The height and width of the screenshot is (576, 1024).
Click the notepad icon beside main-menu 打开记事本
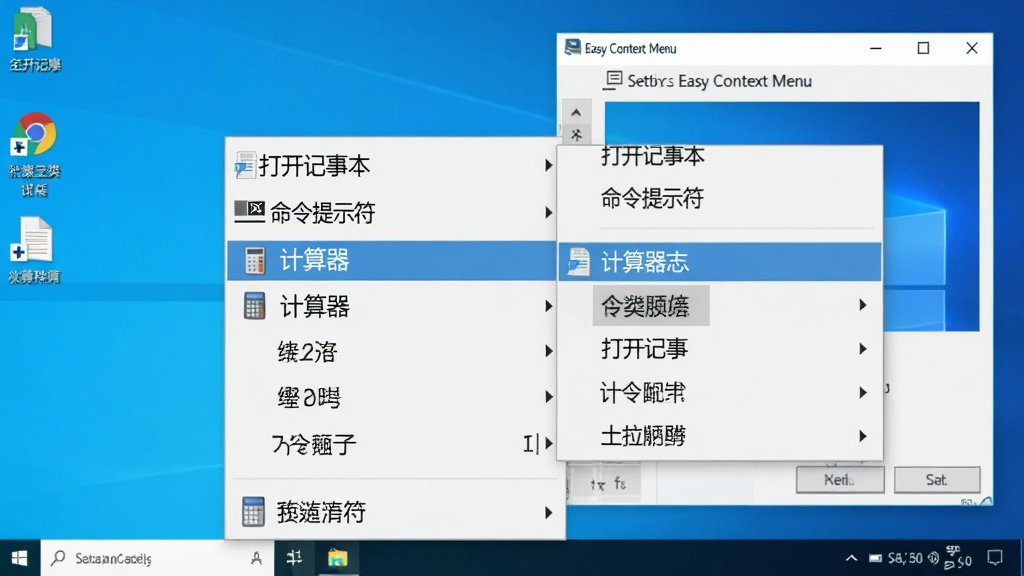point(245,165)
